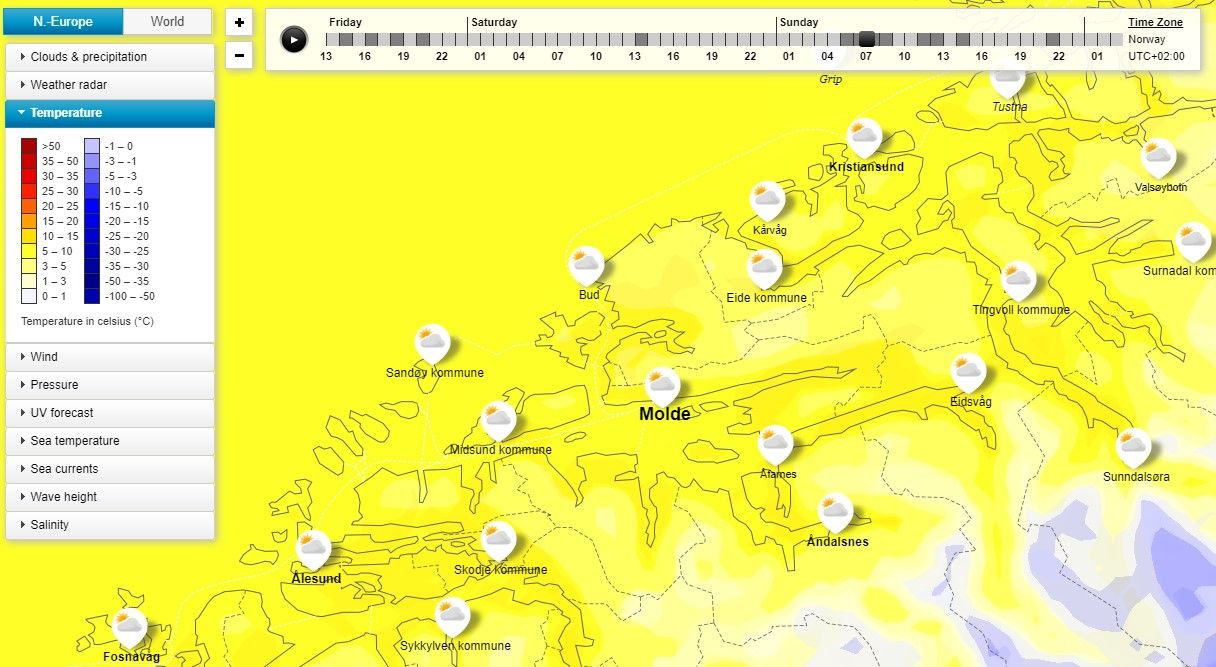
Task: Select the N.-Europe tab
Action: point(64,21)
